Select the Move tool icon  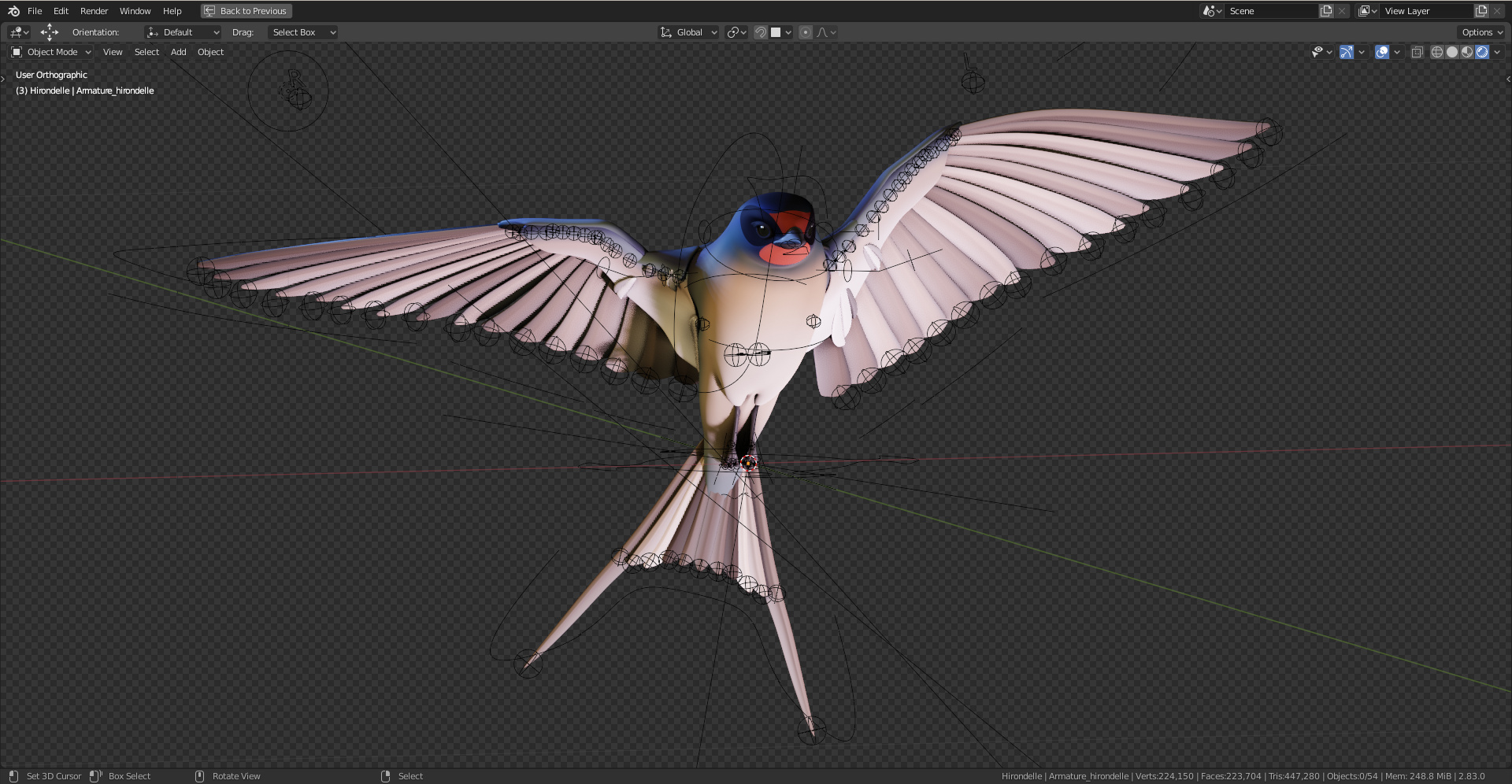point(49,32)
